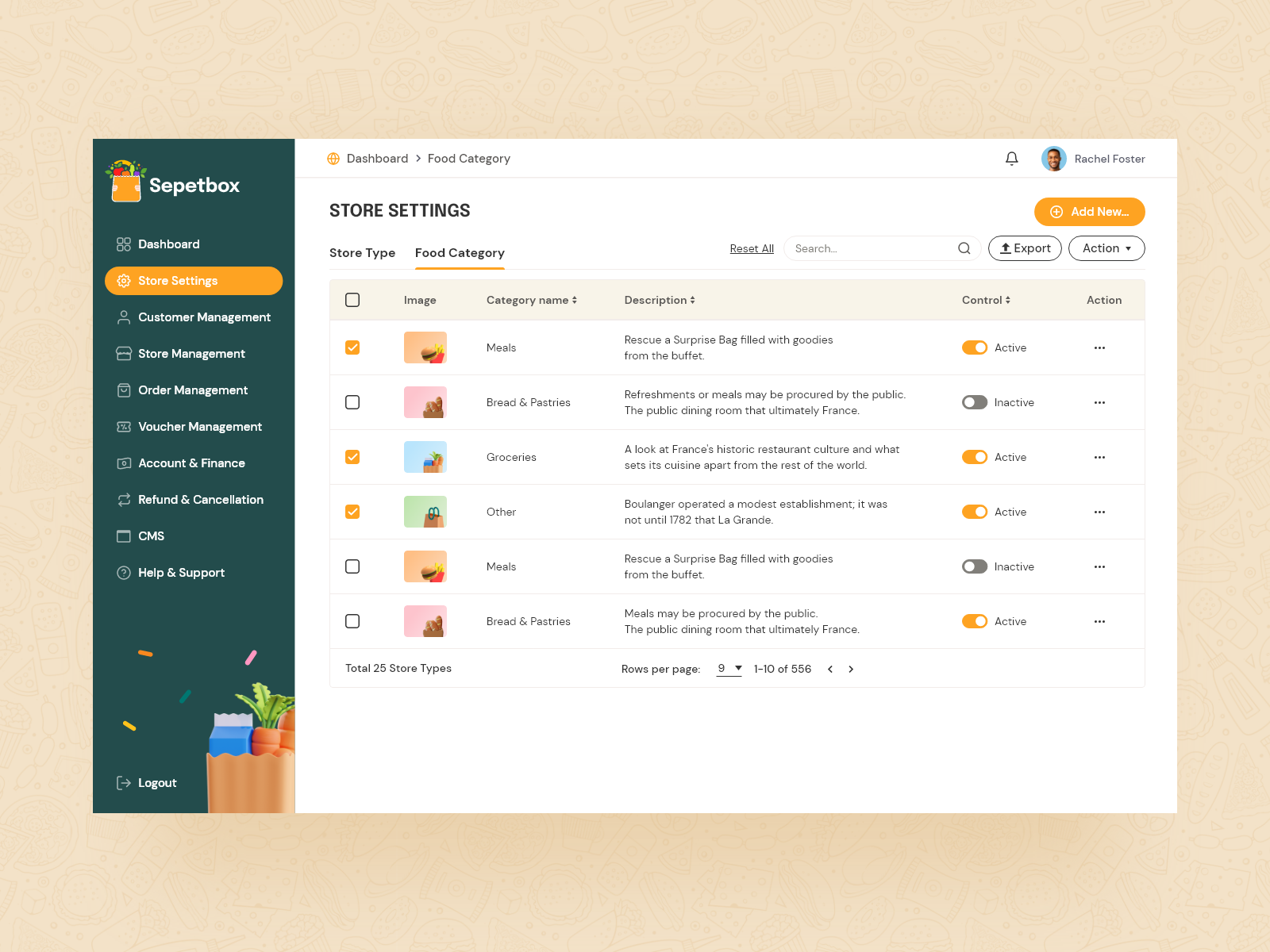Click Rachel Foster's profile avatar

[x=1053, y=159]
